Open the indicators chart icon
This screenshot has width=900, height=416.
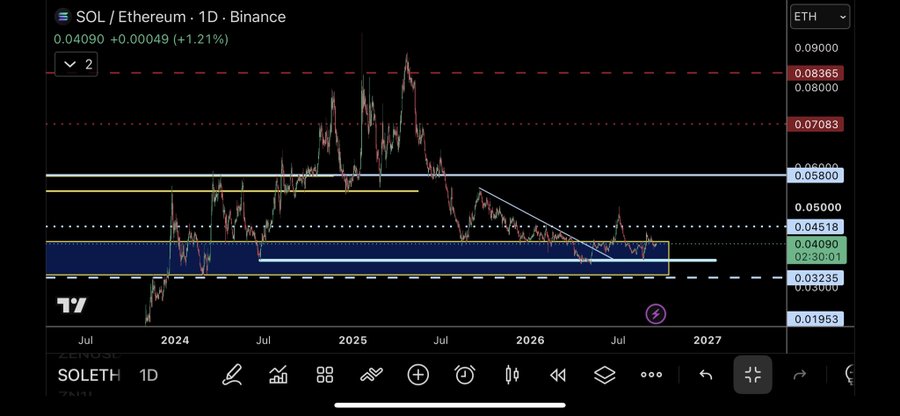pyautogui.click(x=278, y=375)
